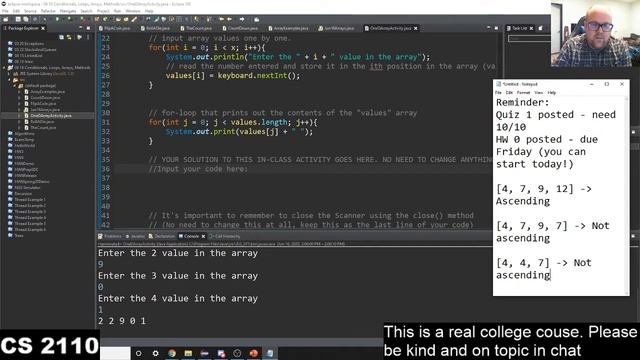640x360 pixels.
Task: Open Notepad's File menu
Action: pyautogui.click(x=498, y=93)
